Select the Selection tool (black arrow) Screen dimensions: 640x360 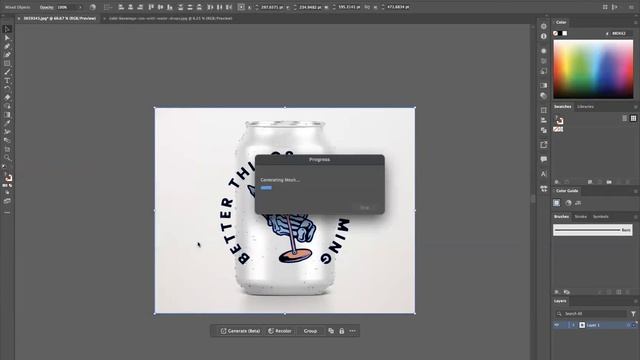pos(7,29)
